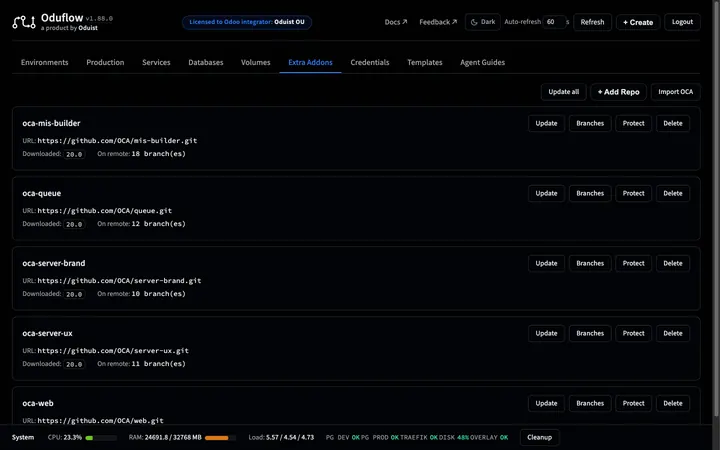720x450 pixels.
Task: Protect the oca-web repo
Action: 634,404
